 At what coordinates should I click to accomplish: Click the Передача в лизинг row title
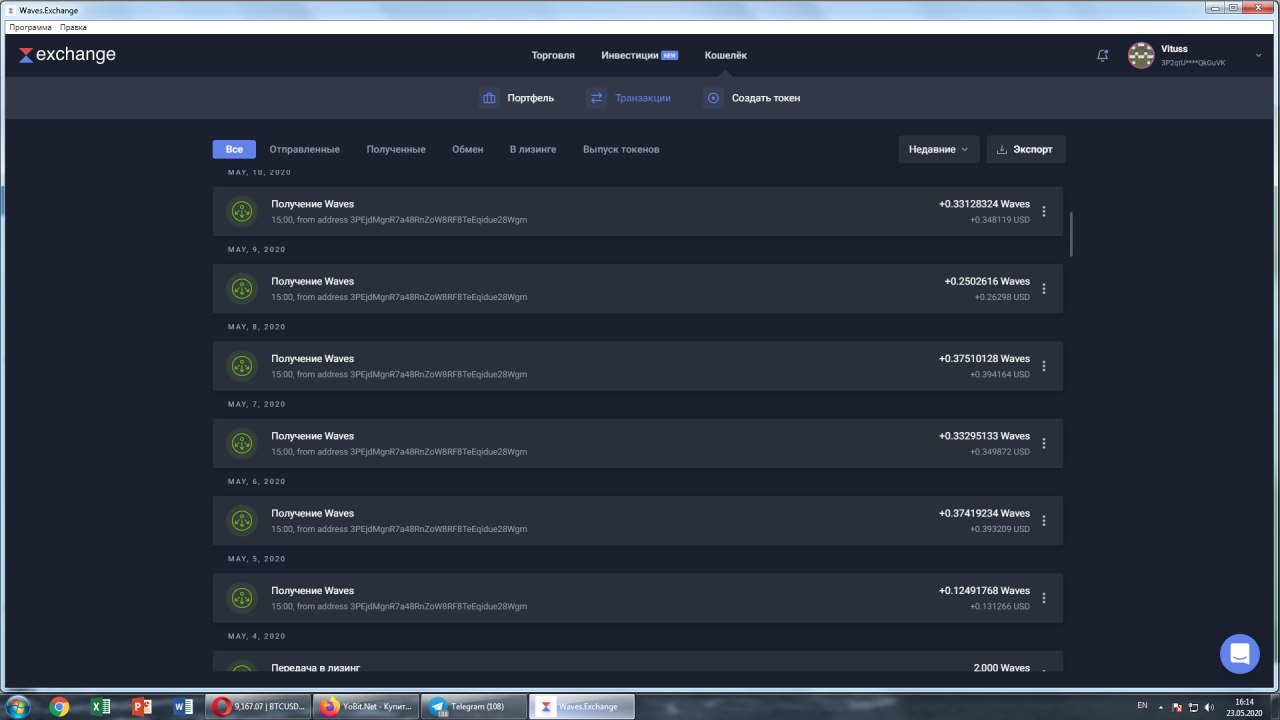click(x=315, y=667)
